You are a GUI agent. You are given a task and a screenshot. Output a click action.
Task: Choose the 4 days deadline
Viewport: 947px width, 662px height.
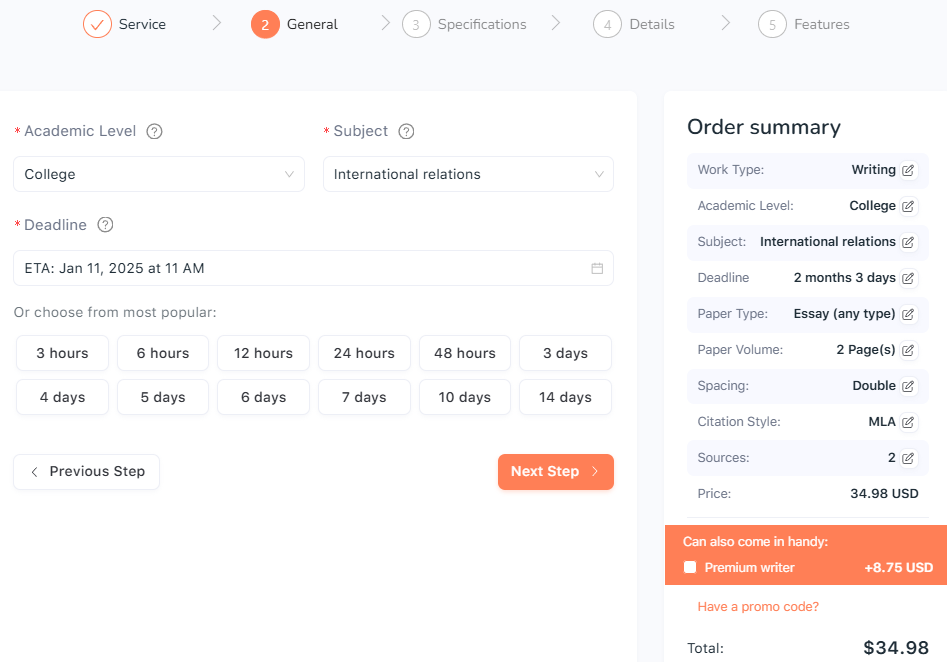pyautogui.click(x=62, y=397)
